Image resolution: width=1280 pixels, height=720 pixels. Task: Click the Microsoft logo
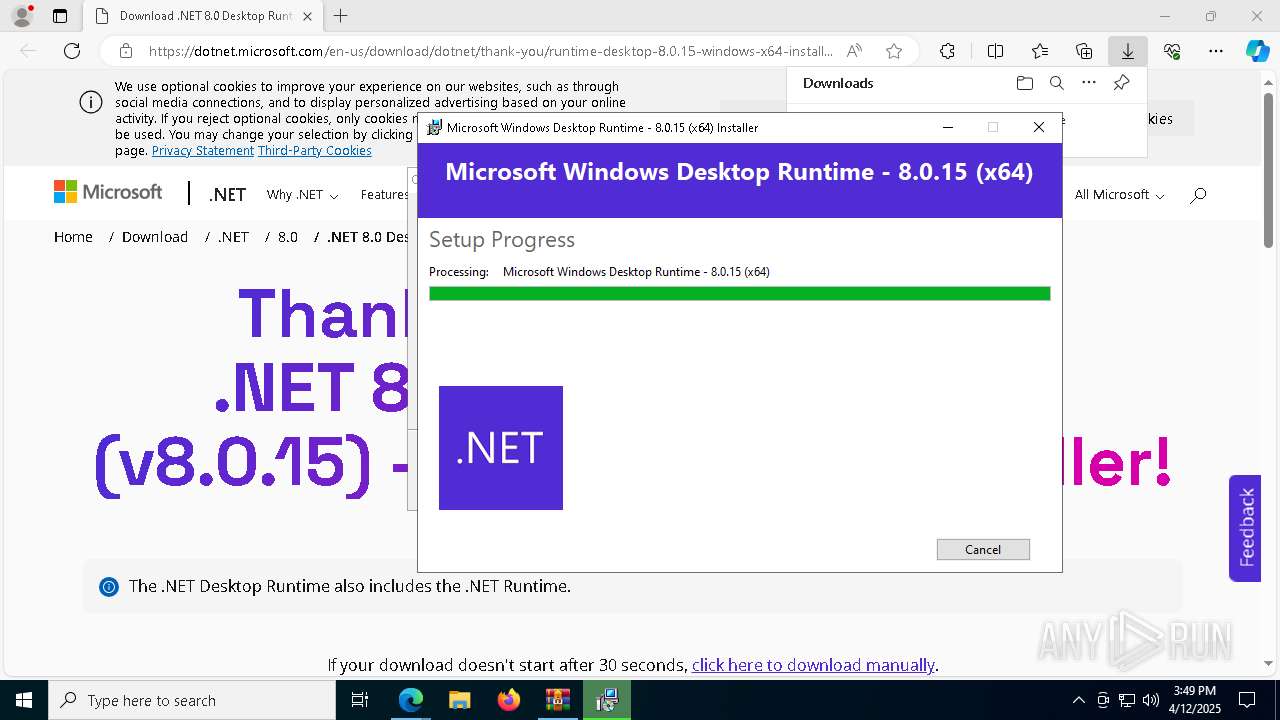click(x=108, y=192)
